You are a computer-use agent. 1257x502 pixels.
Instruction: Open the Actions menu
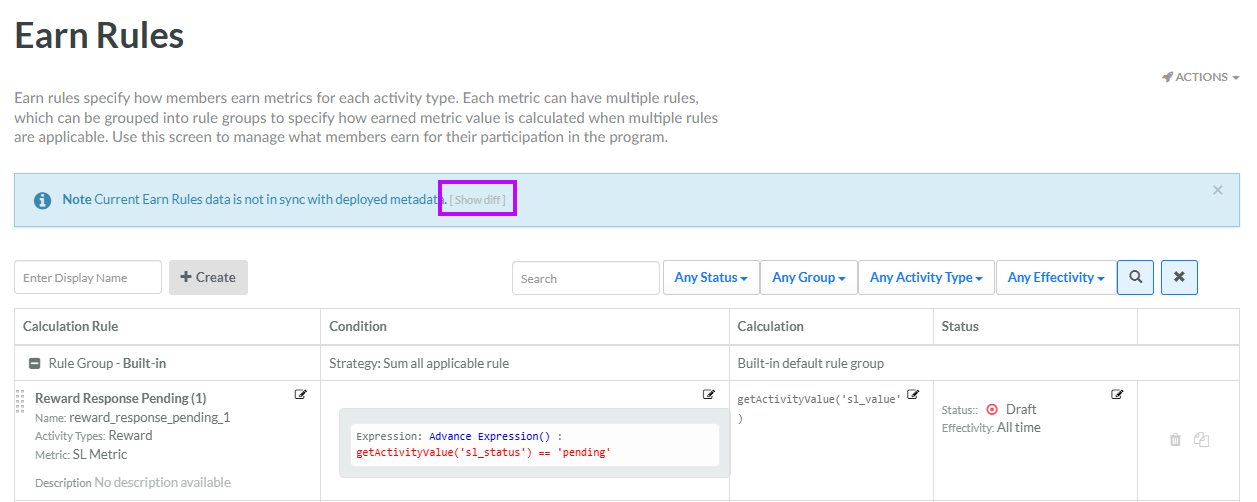1200,77
